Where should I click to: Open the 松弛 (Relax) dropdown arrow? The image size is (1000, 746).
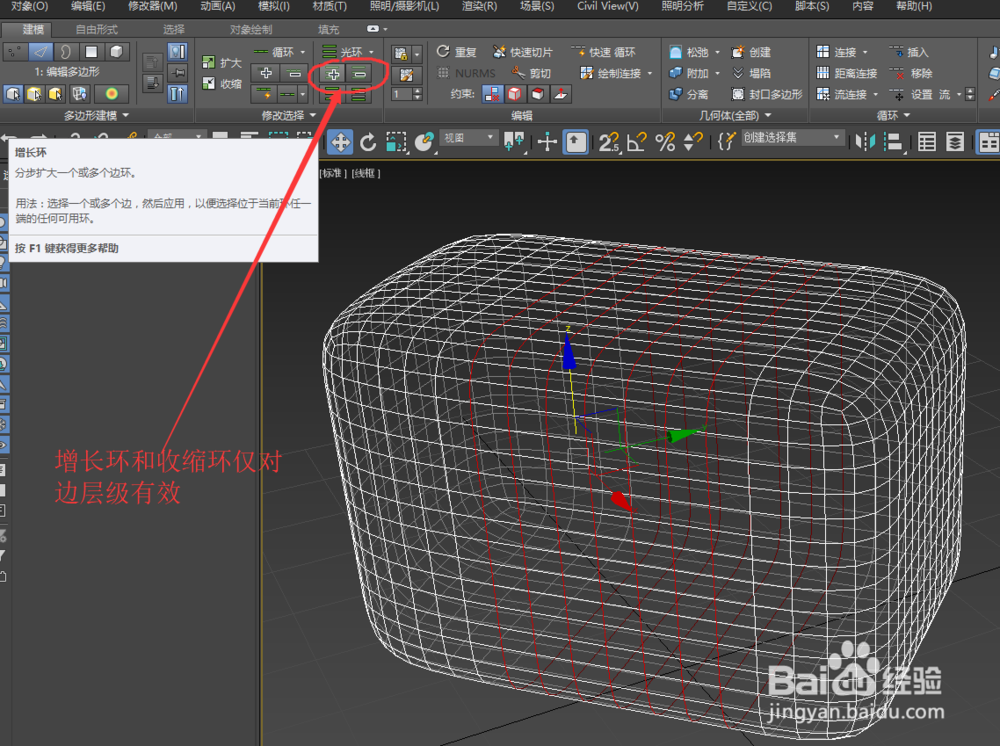[x=717, y=52]
